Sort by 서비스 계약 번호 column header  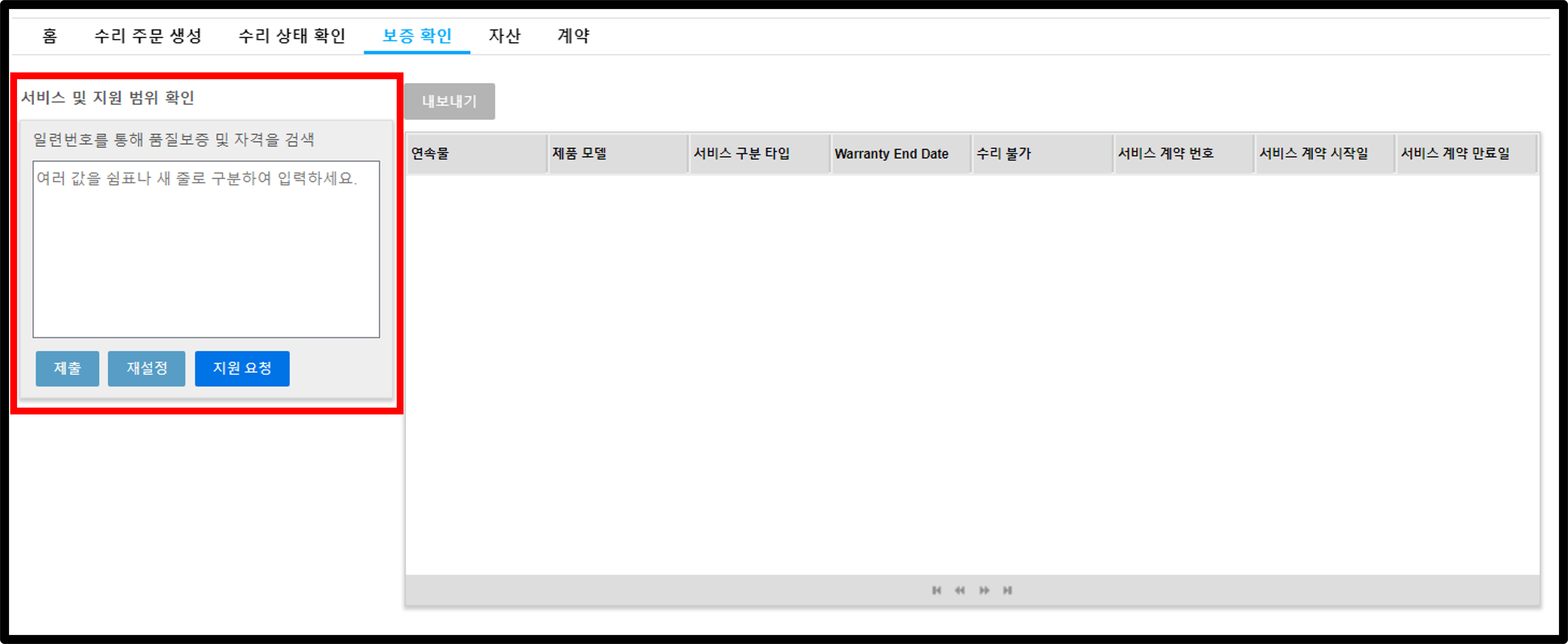click(x=1184, y=153)
